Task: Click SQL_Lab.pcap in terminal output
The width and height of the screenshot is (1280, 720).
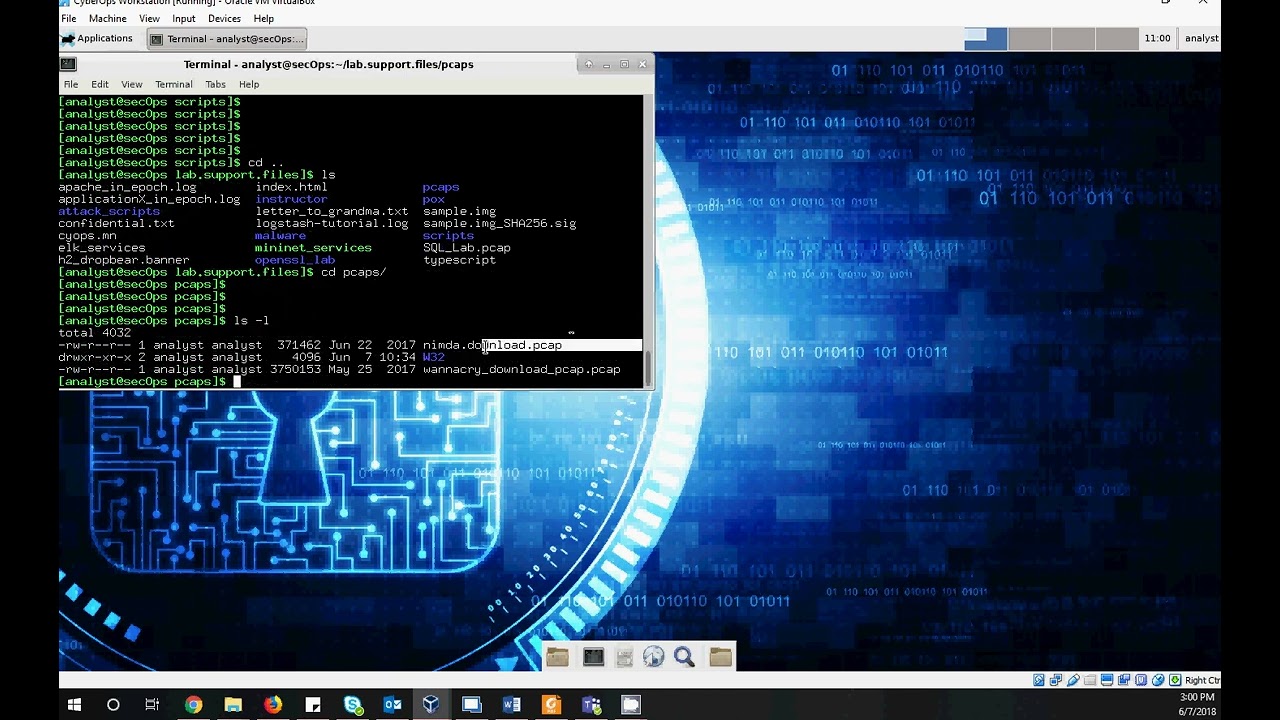Action: click(x=466, y=248)
